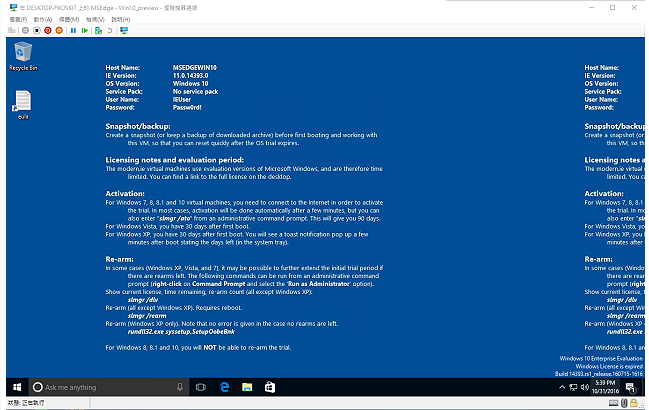
Task: Open the 動作(A) menu
Action: coord(43,19)
